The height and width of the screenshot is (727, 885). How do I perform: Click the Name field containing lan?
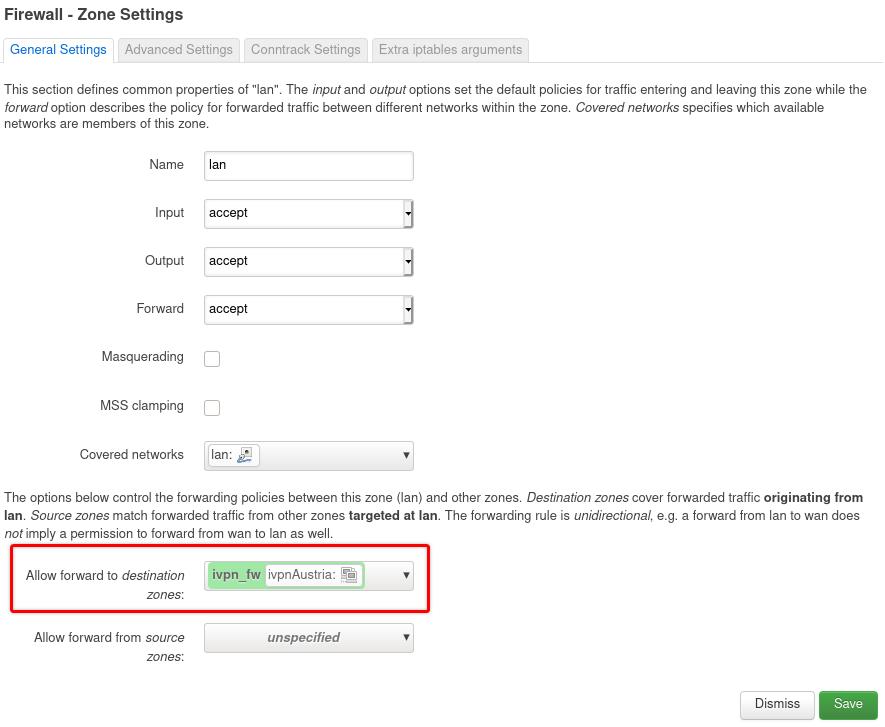coord(309,165)
